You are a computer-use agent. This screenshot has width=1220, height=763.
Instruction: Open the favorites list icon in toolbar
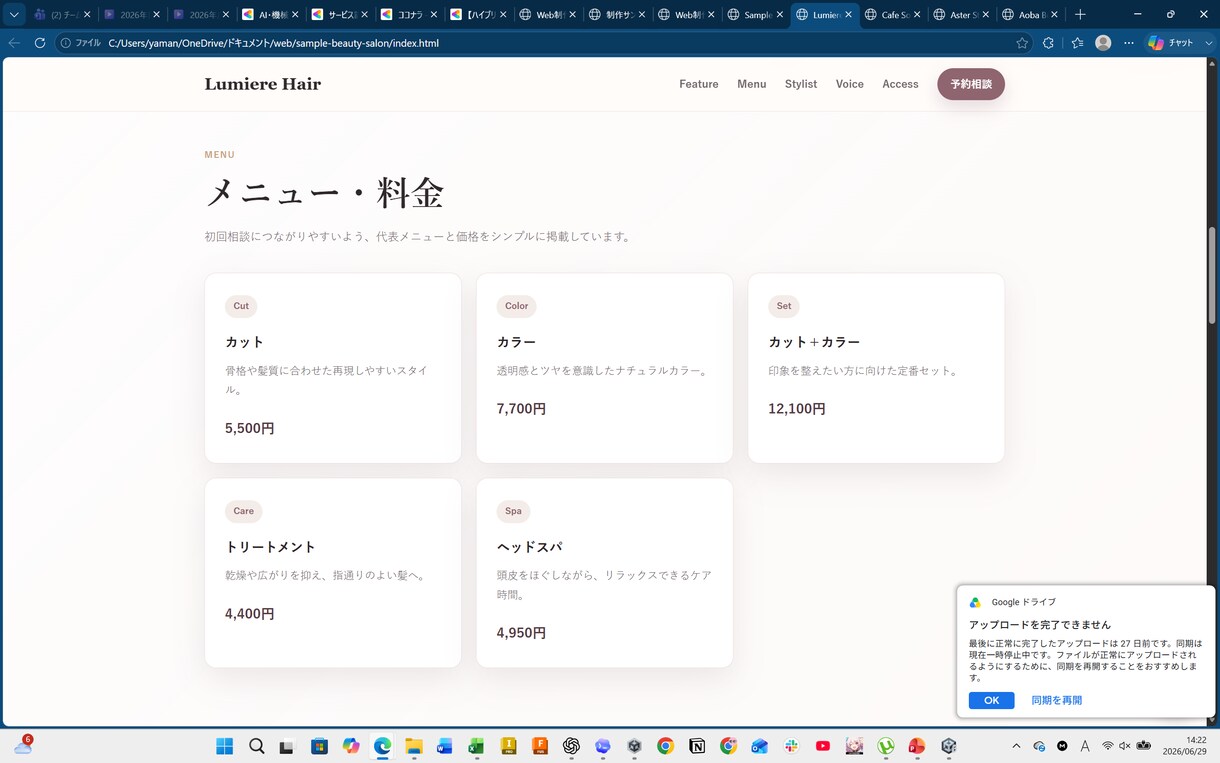coord(1077,43)
